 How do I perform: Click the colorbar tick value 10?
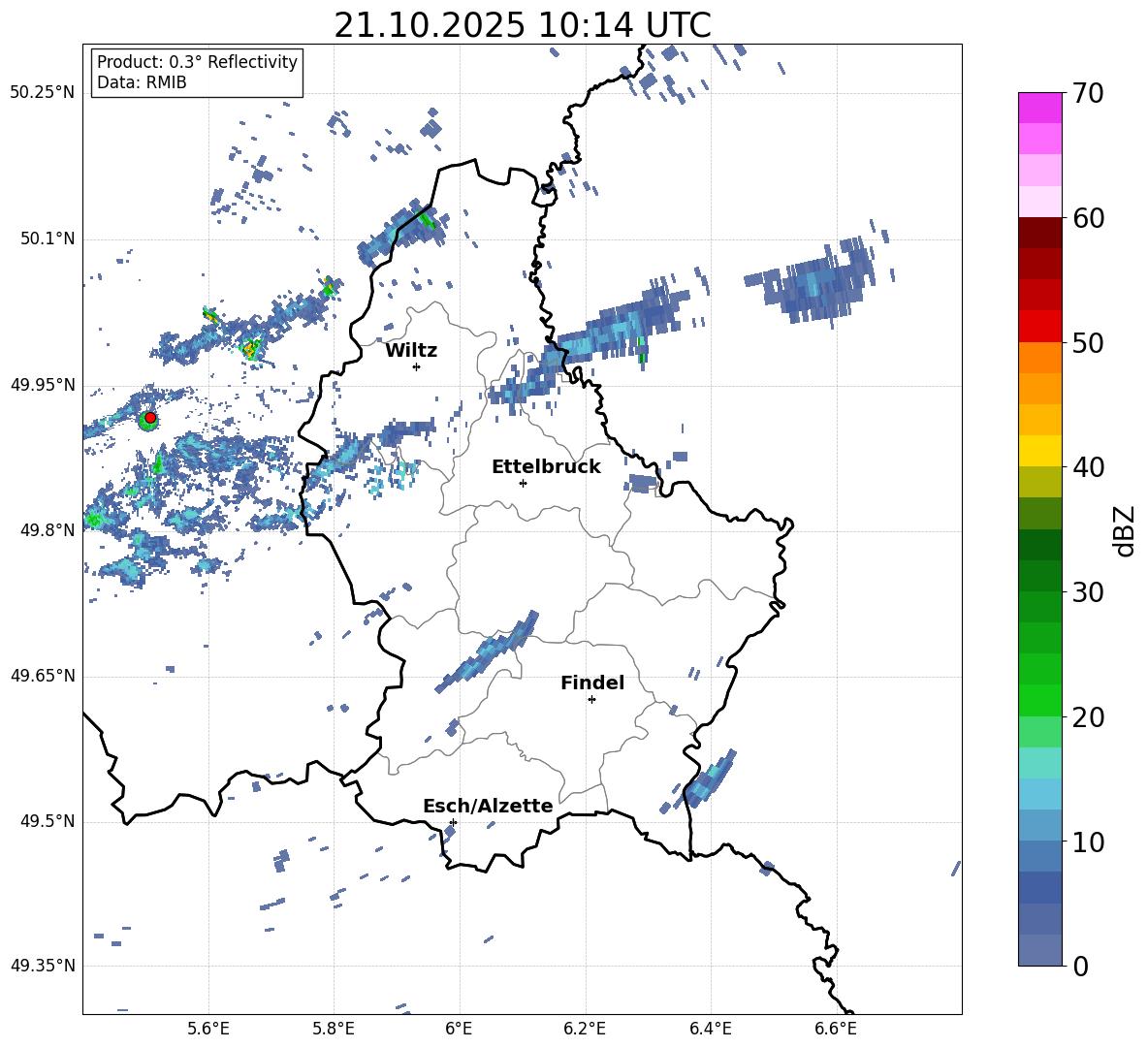(x=1088, y=842)
